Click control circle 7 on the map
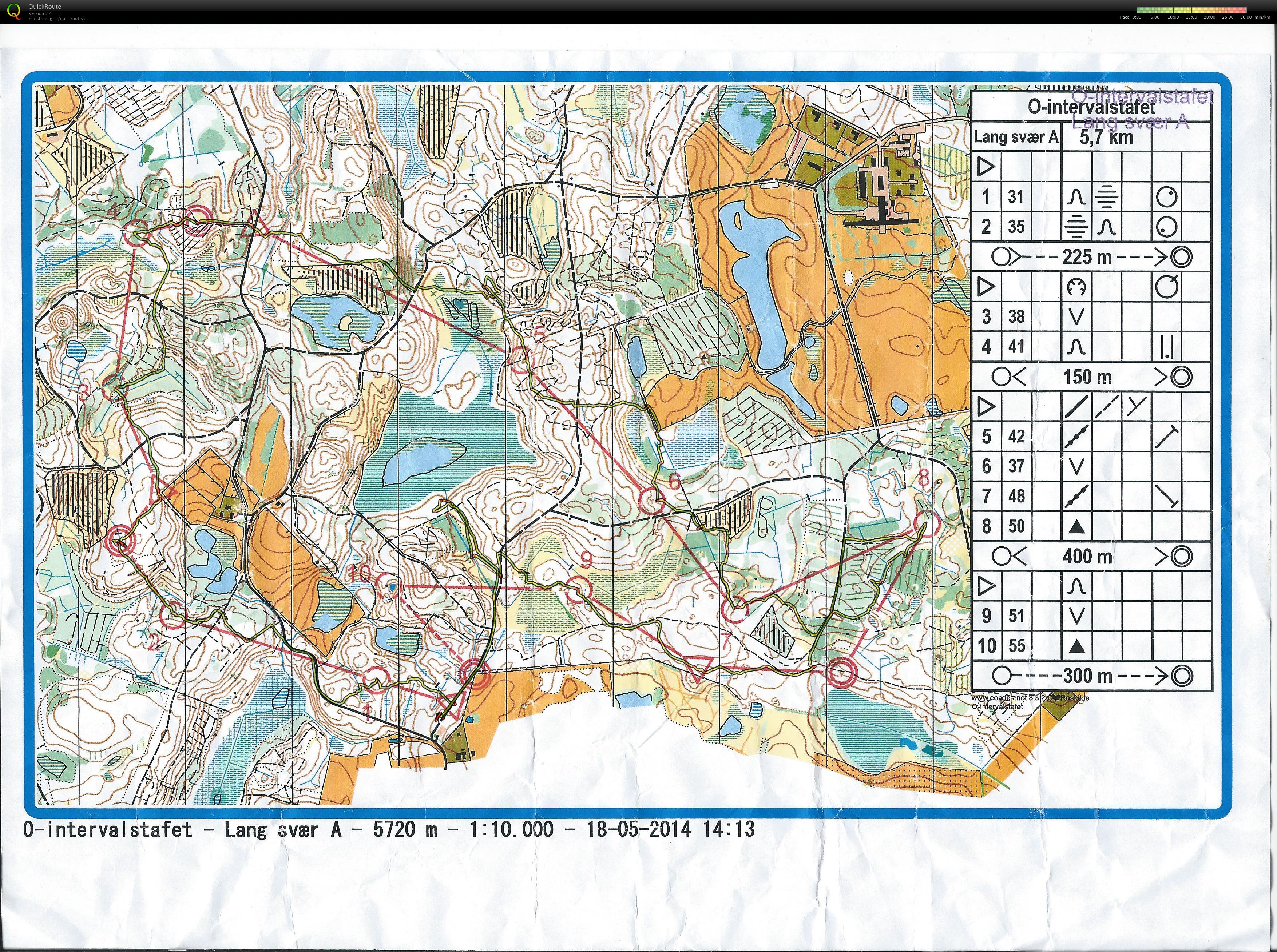The height and width of the screenshot is (952, 1277). tap(735, 610)
